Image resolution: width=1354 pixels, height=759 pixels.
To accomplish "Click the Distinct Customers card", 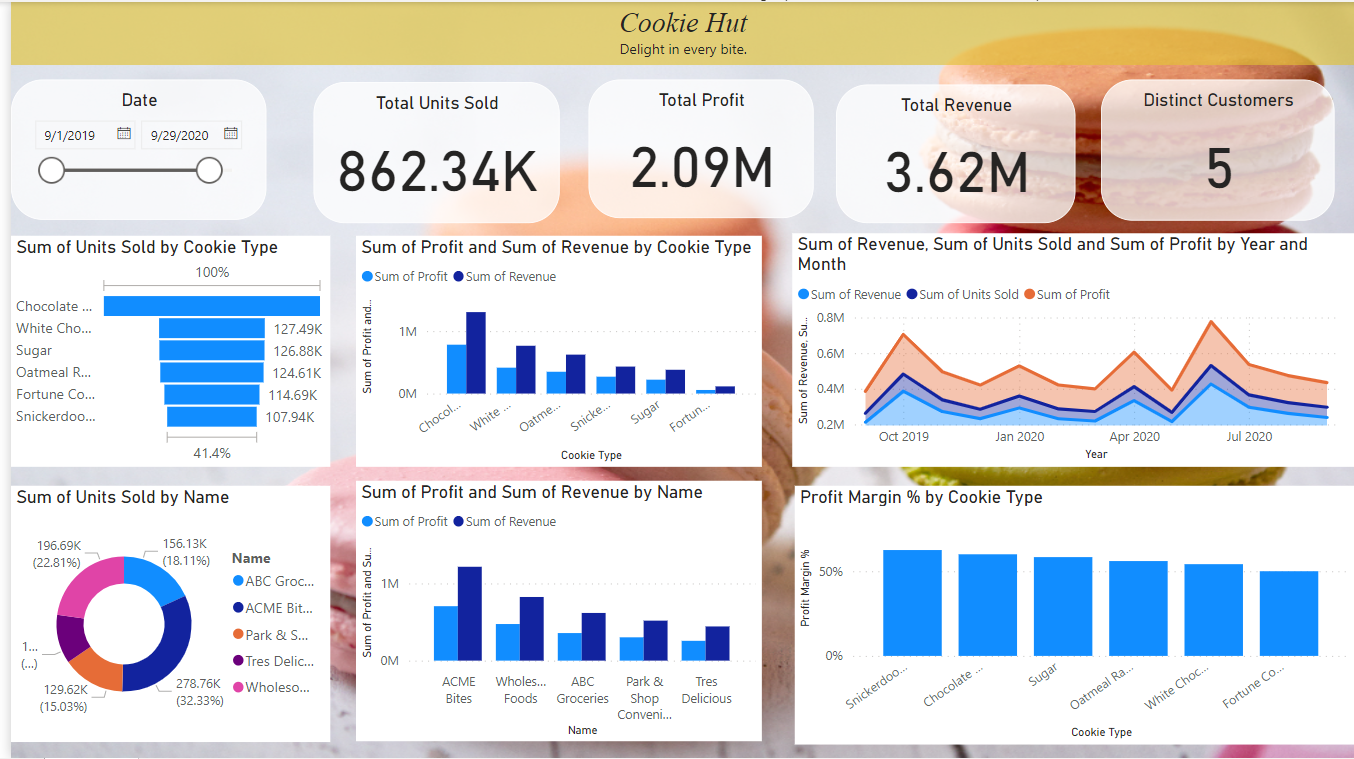I will coord(1217,148).
